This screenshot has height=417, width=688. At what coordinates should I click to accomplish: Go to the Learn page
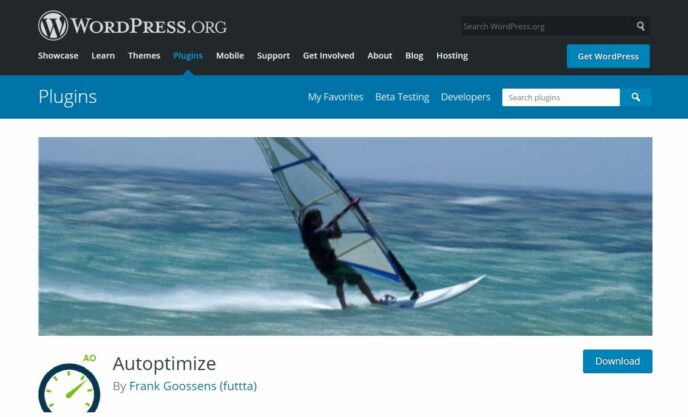pyautogui.click(x=103, y=56)
